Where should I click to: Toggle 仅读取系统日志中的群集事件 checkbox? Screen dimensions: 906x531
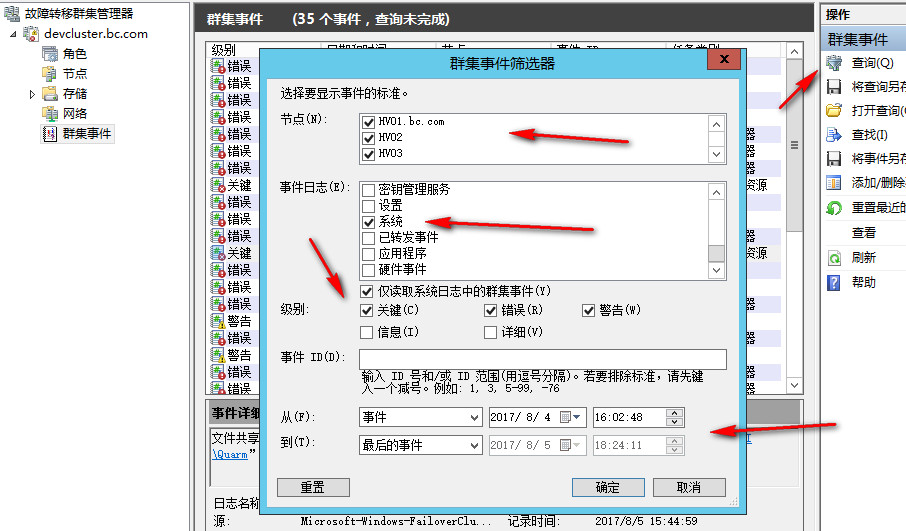click(366, 291)
